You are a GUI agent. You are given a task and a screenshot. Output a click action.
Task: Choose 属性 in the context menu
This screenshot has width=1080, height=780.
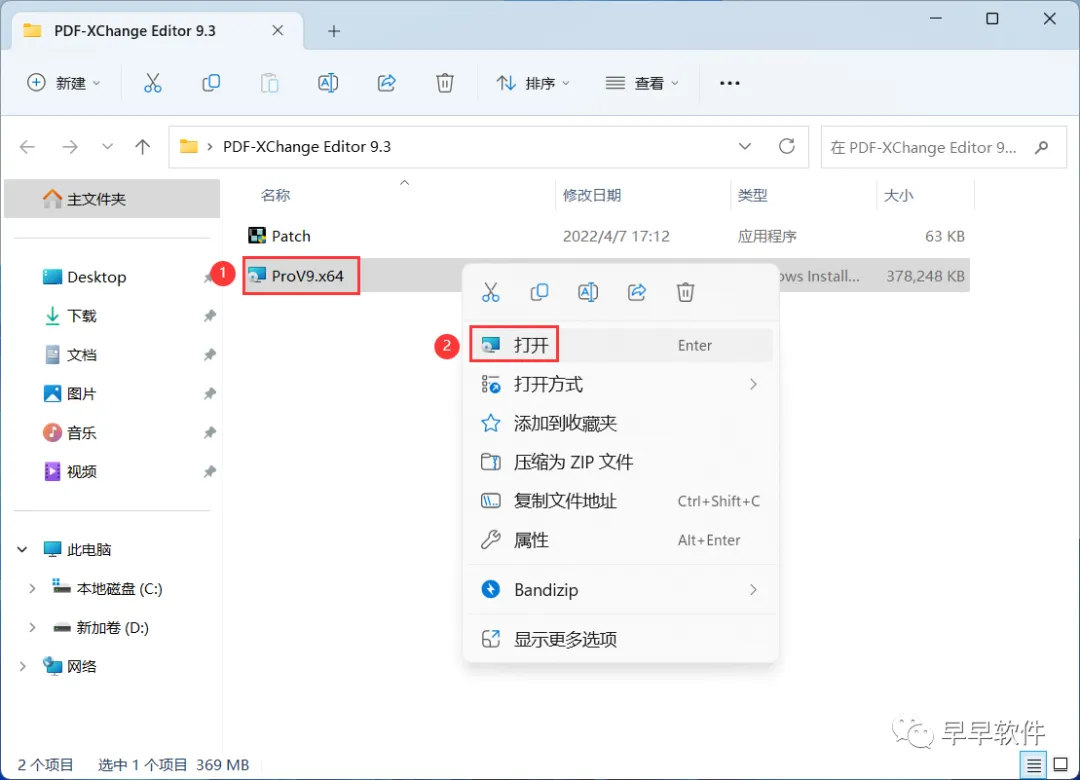pyautogui.click(x=621, y=540)
